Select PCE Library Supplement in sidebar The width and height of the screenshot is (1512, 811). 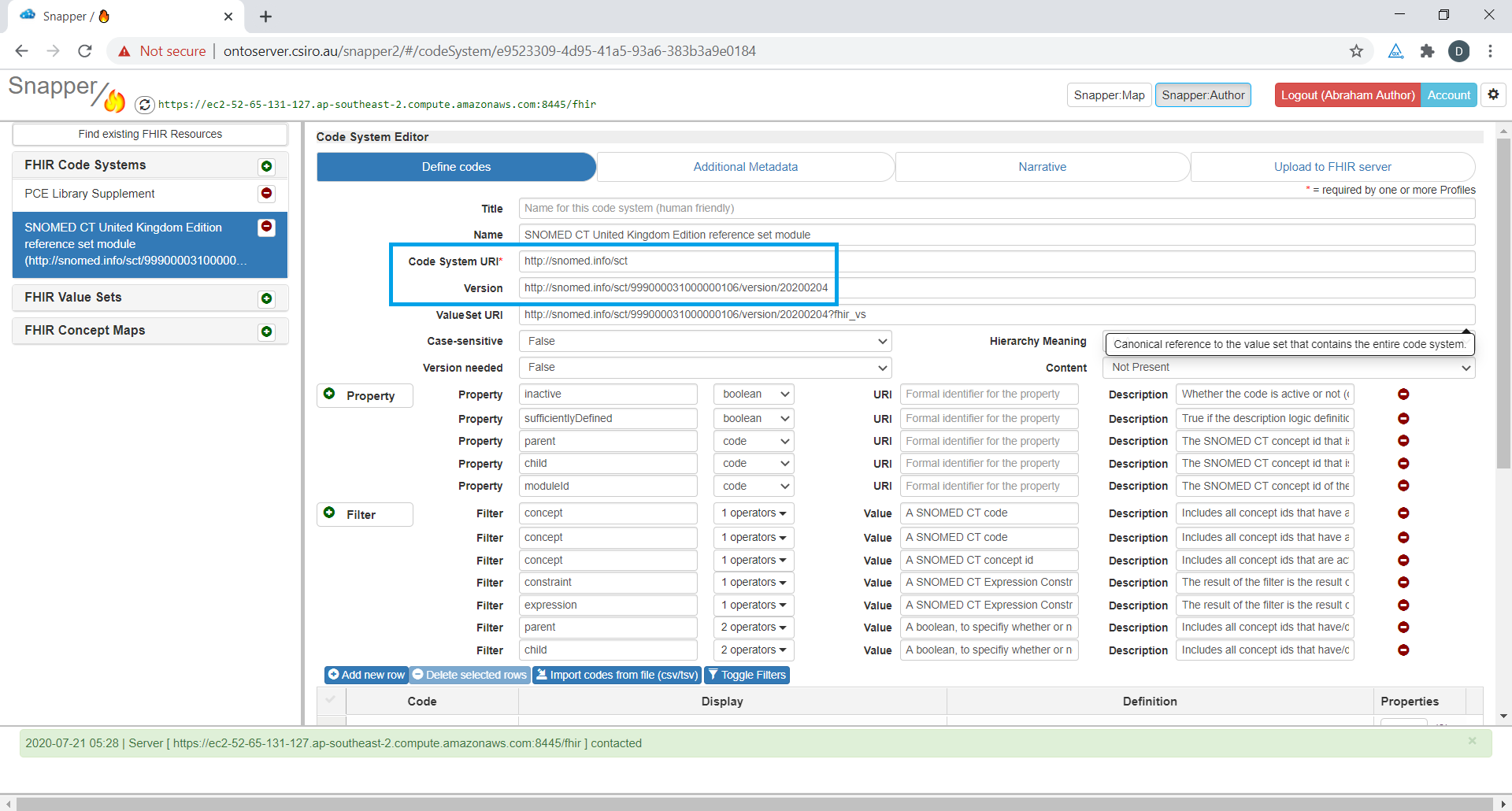[90, 194]
